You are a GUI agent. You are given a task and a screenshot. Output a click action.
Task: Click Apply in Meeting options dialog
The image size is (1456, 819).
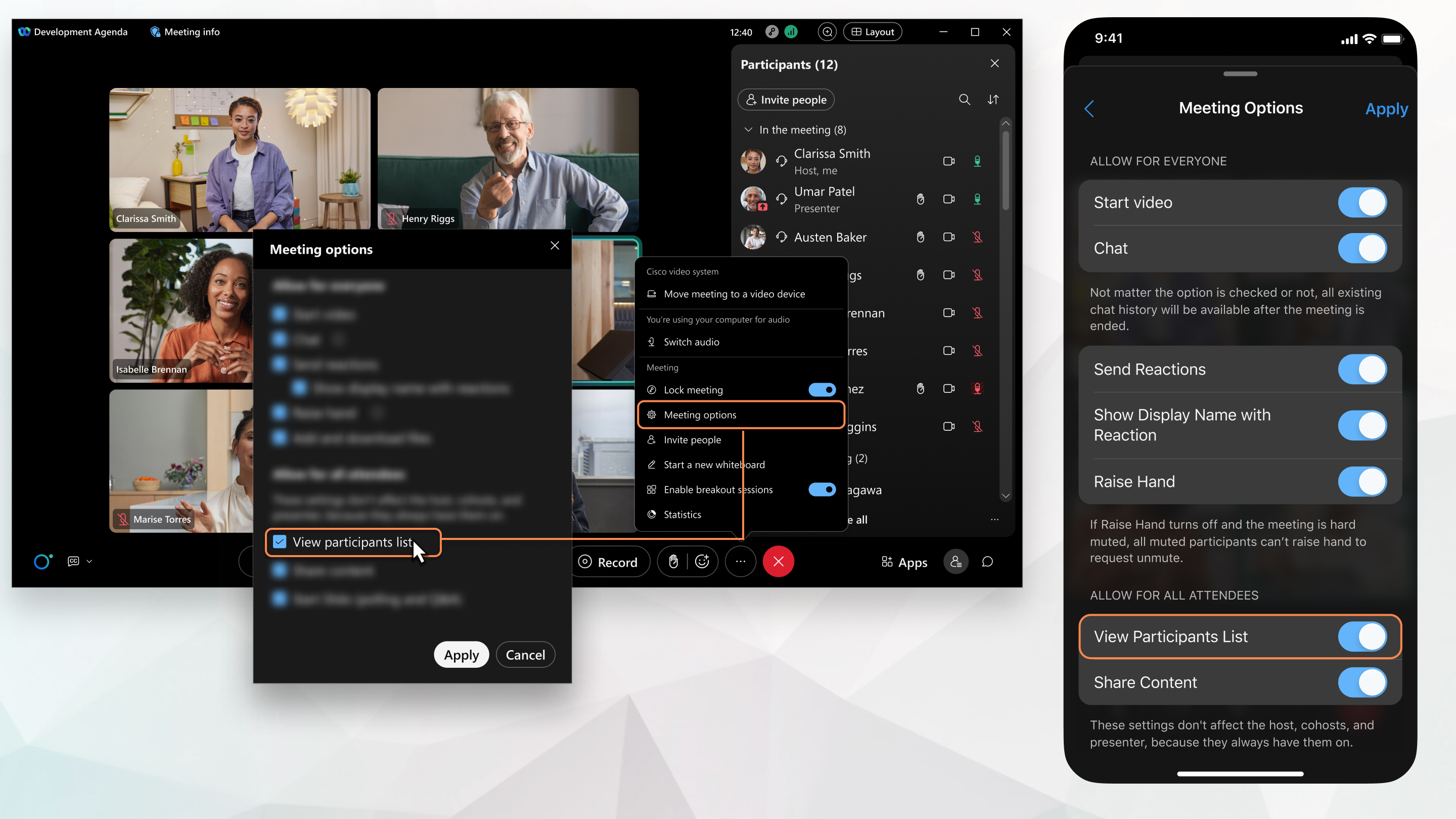click(x=462, y=654)
